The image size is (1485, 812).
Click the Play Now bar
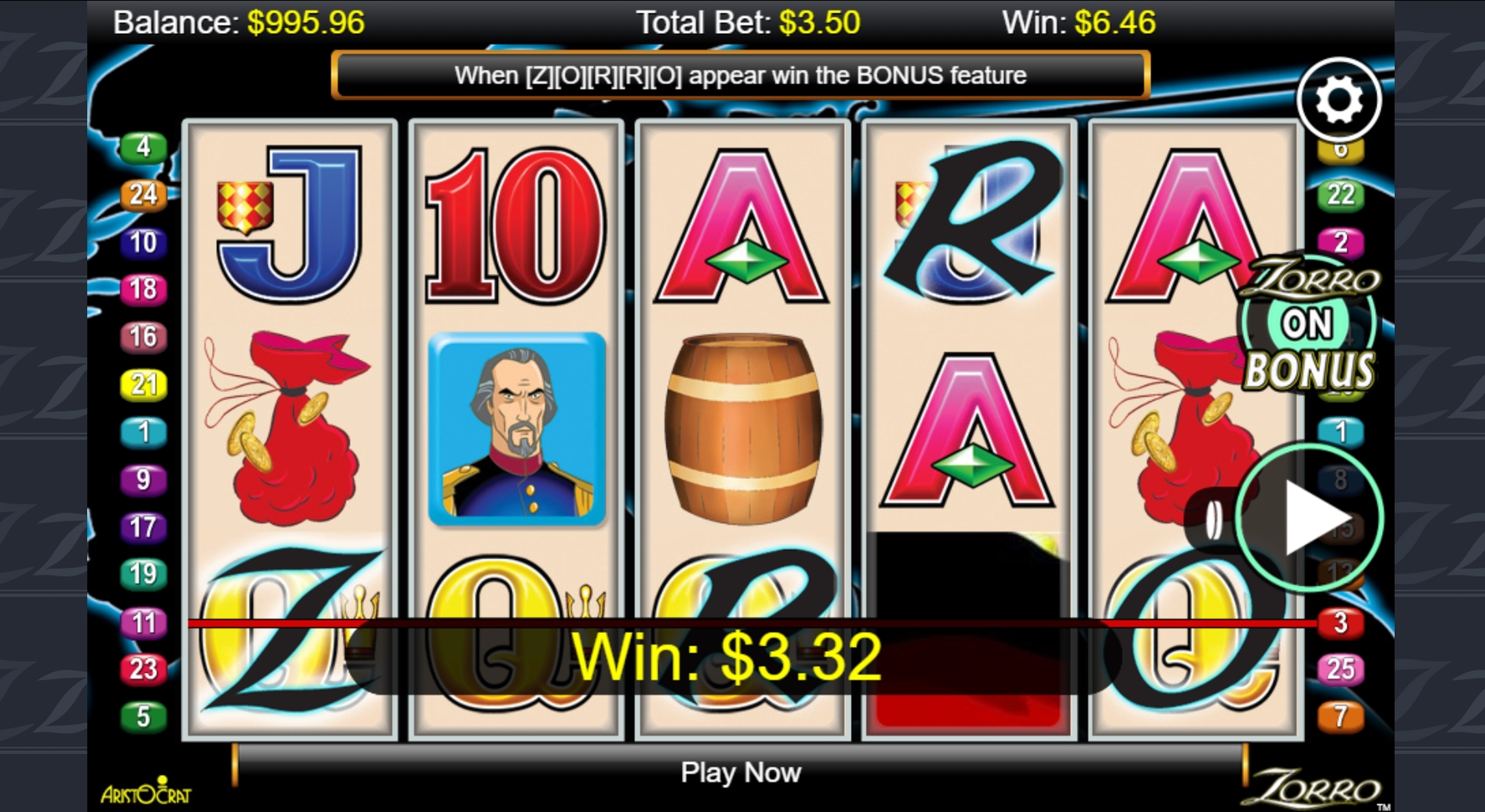click(740, 773)
